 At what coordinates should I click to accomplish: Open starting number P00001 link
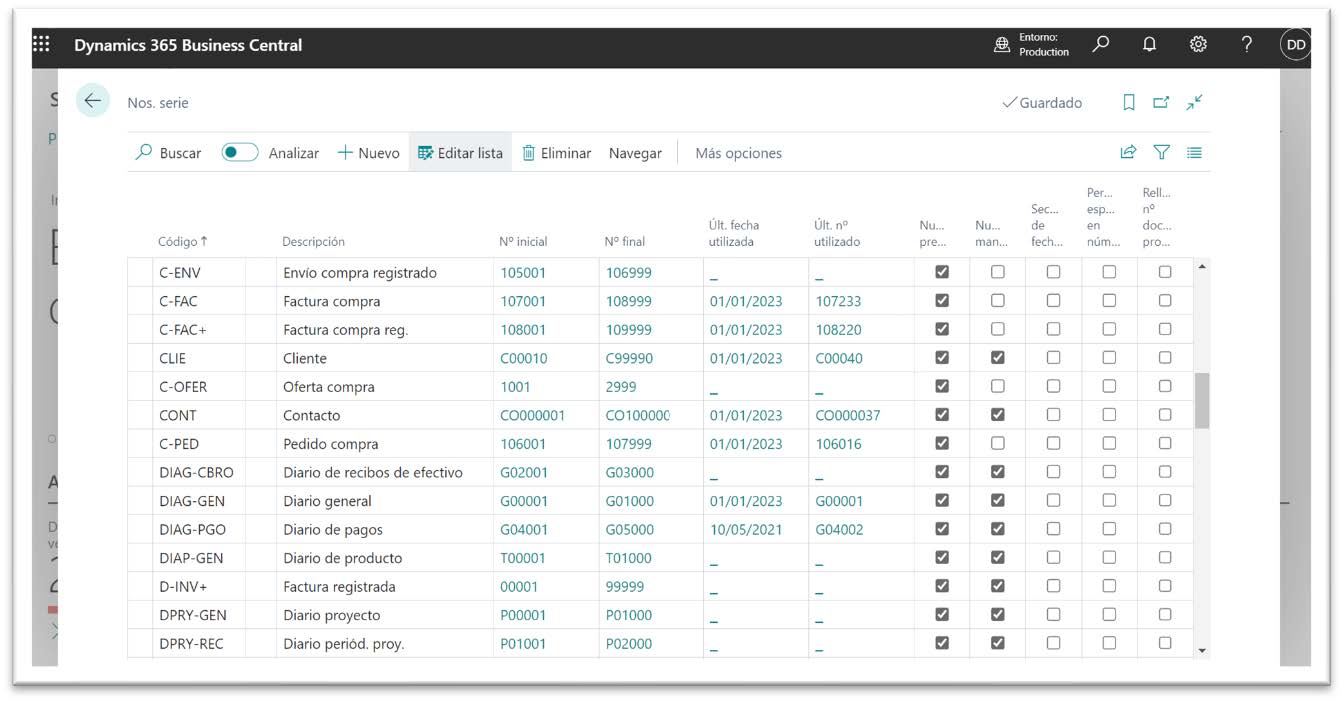[x=523, y=615]
